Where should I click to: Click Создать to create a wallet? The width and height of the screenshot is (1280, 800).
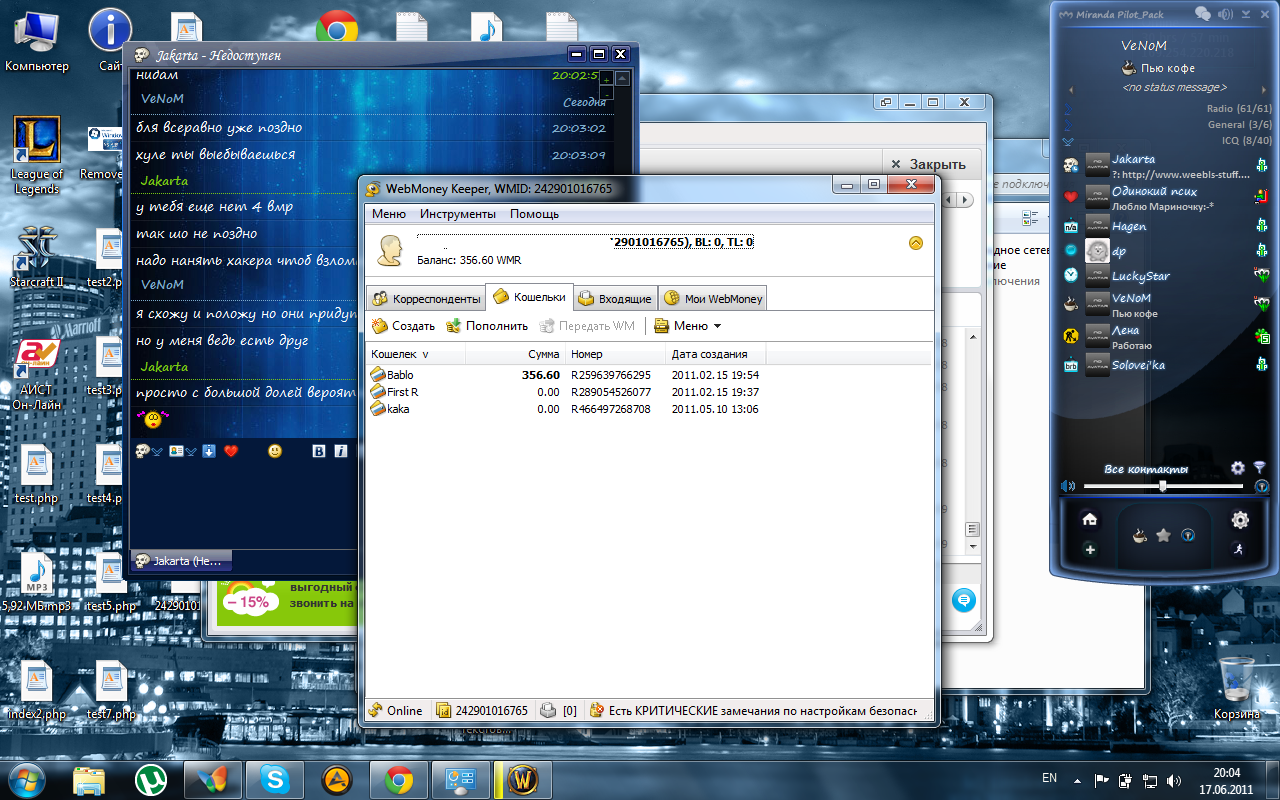[403, 326]
